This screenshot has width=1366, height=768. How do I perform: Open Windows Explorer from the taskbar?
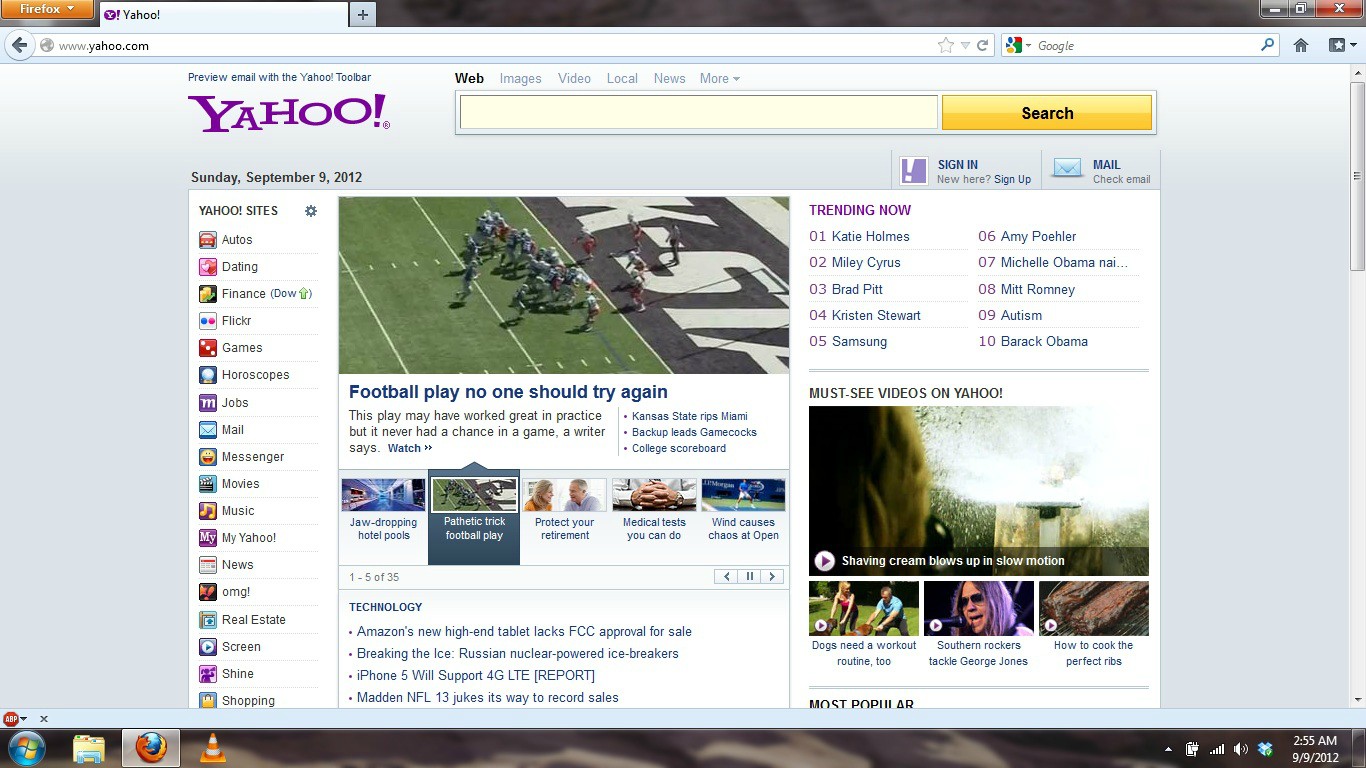click(89, 748)
